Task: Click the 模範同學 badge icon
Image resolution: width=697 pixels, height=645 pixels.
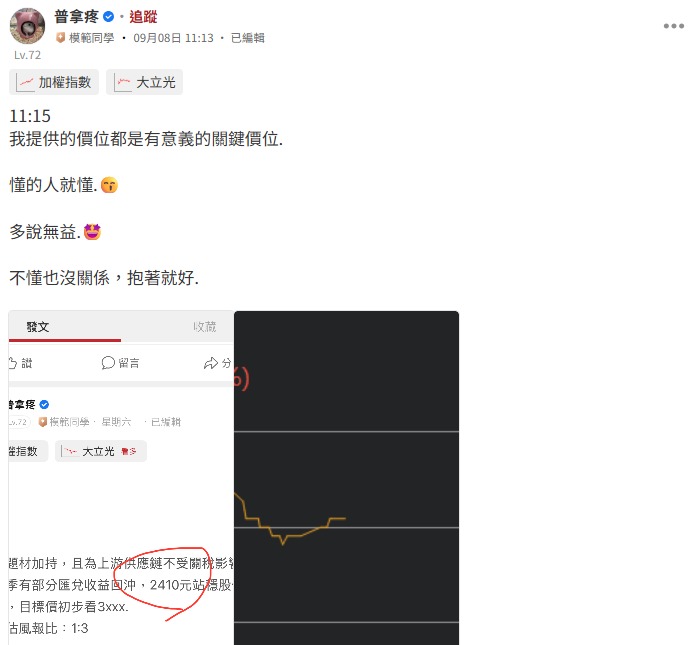Action: (60, 38)
